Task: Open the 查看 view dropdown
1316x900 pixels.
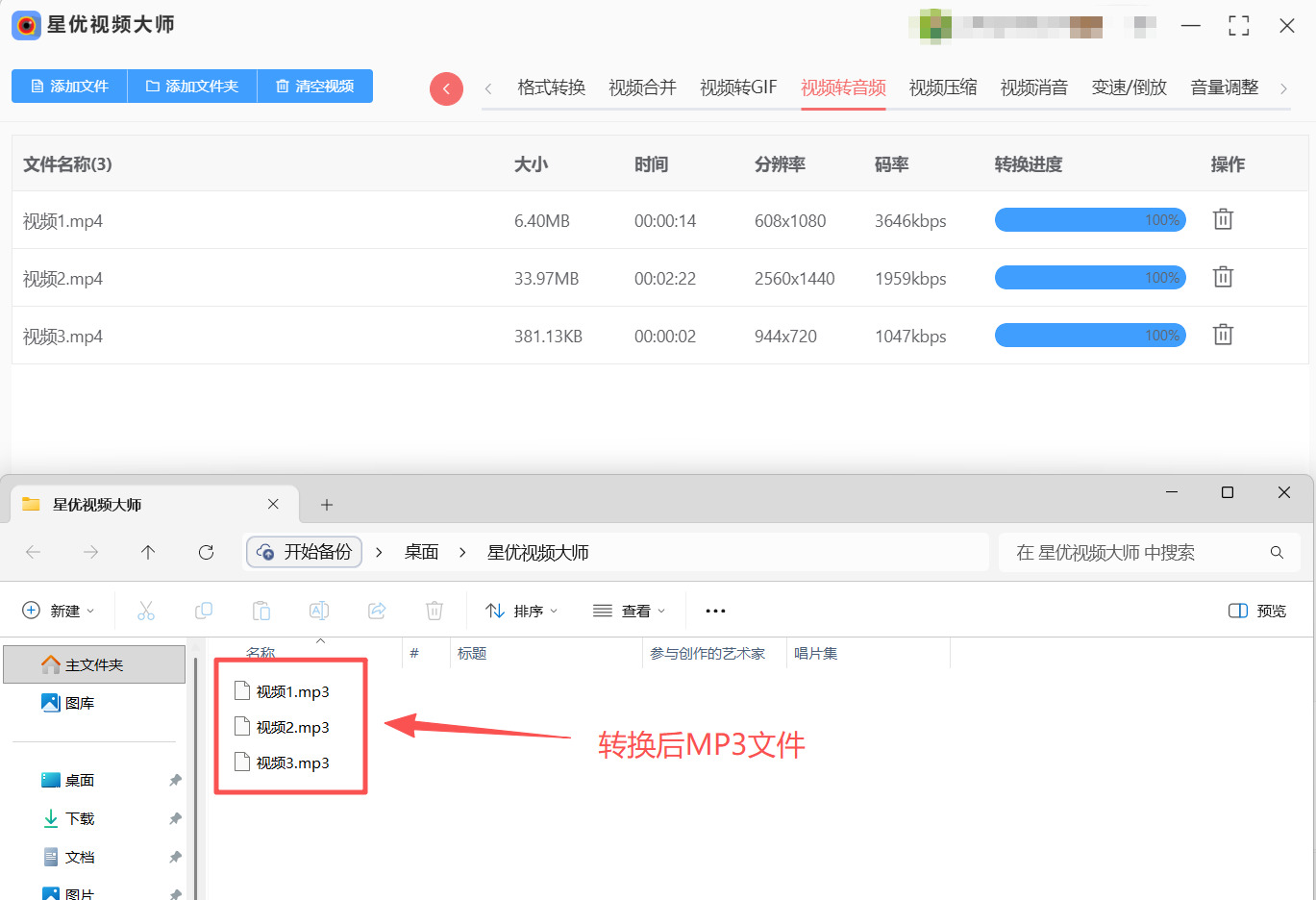Action: coord(630,611)
